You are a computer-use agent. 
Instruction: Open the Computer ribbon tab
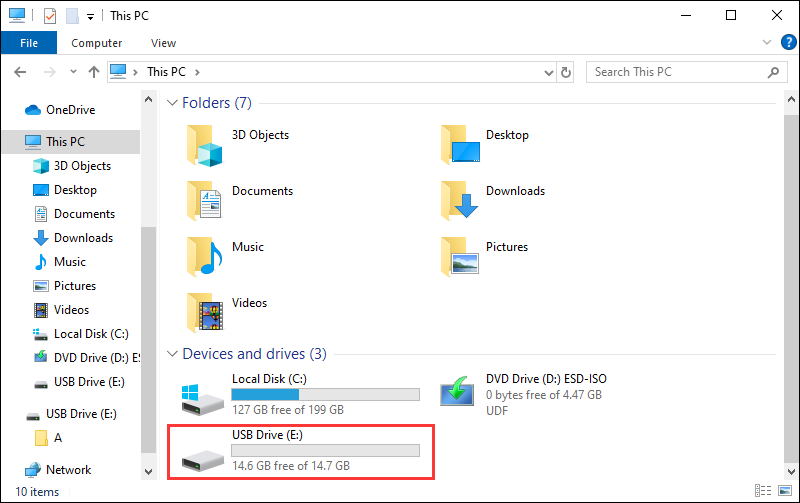click(x=97, y=43)
